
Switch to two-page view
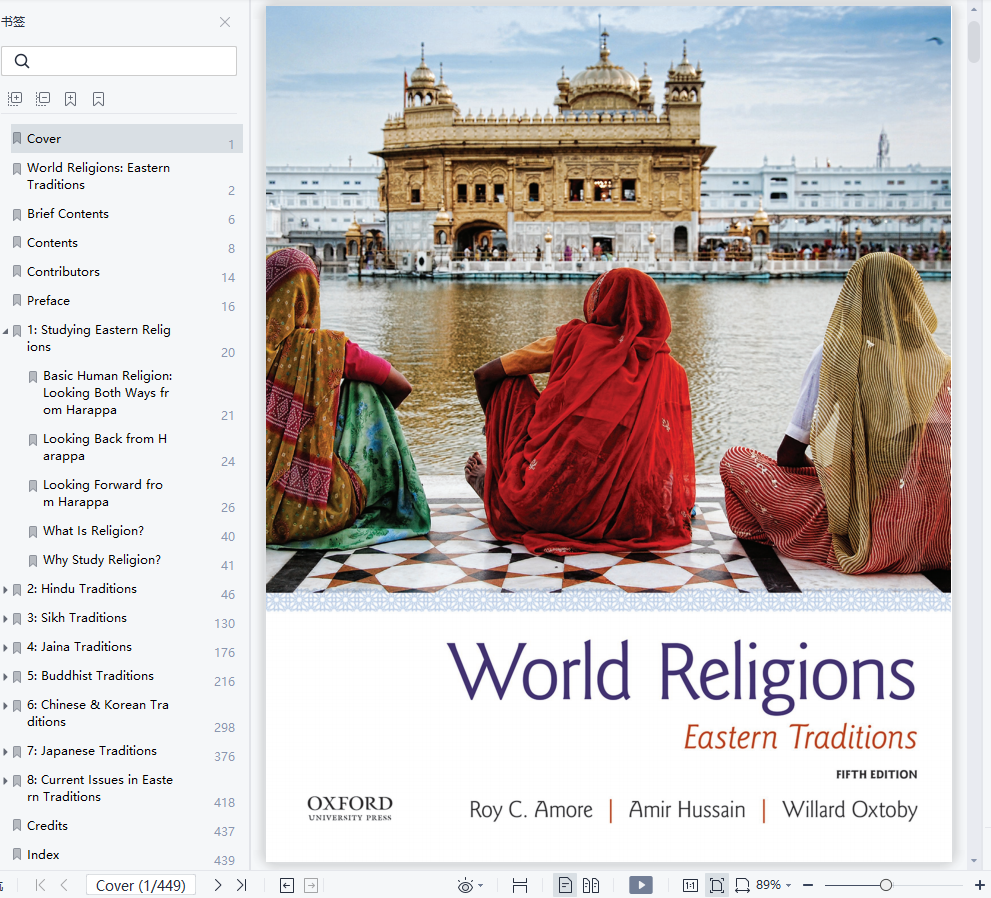point(591,885)
